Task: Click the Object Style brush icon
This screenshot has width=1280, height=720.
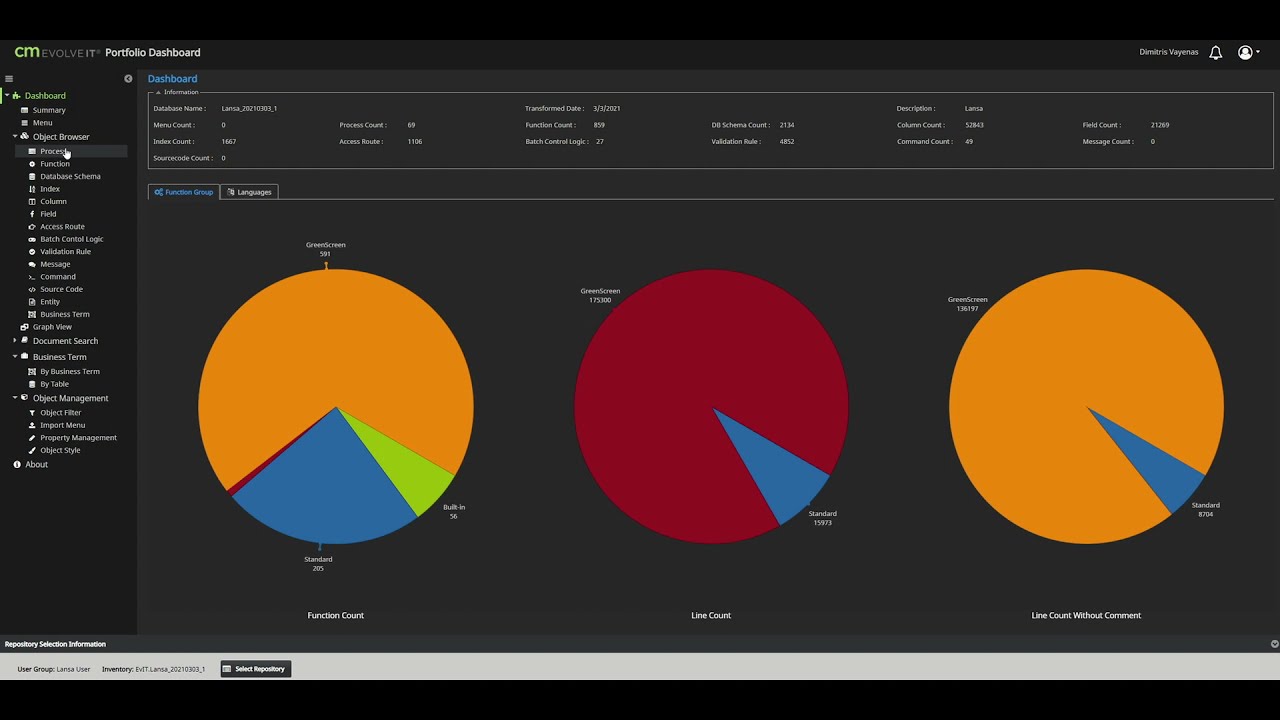Action: [x=32, y=450]
